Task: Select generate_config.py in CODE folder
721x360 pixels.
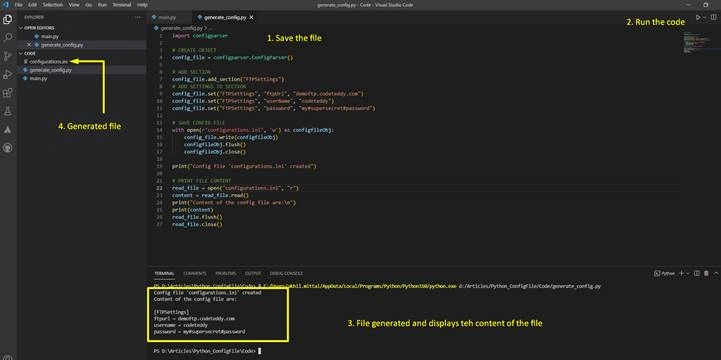Action: coord(82,70)
